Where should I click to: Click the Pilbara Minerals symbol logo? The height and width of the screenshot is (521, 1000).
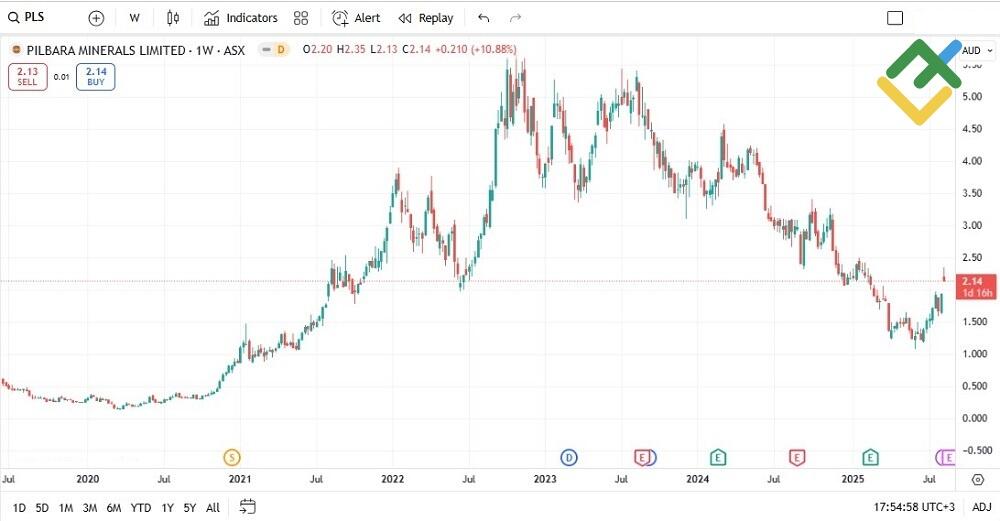point(17,50)
